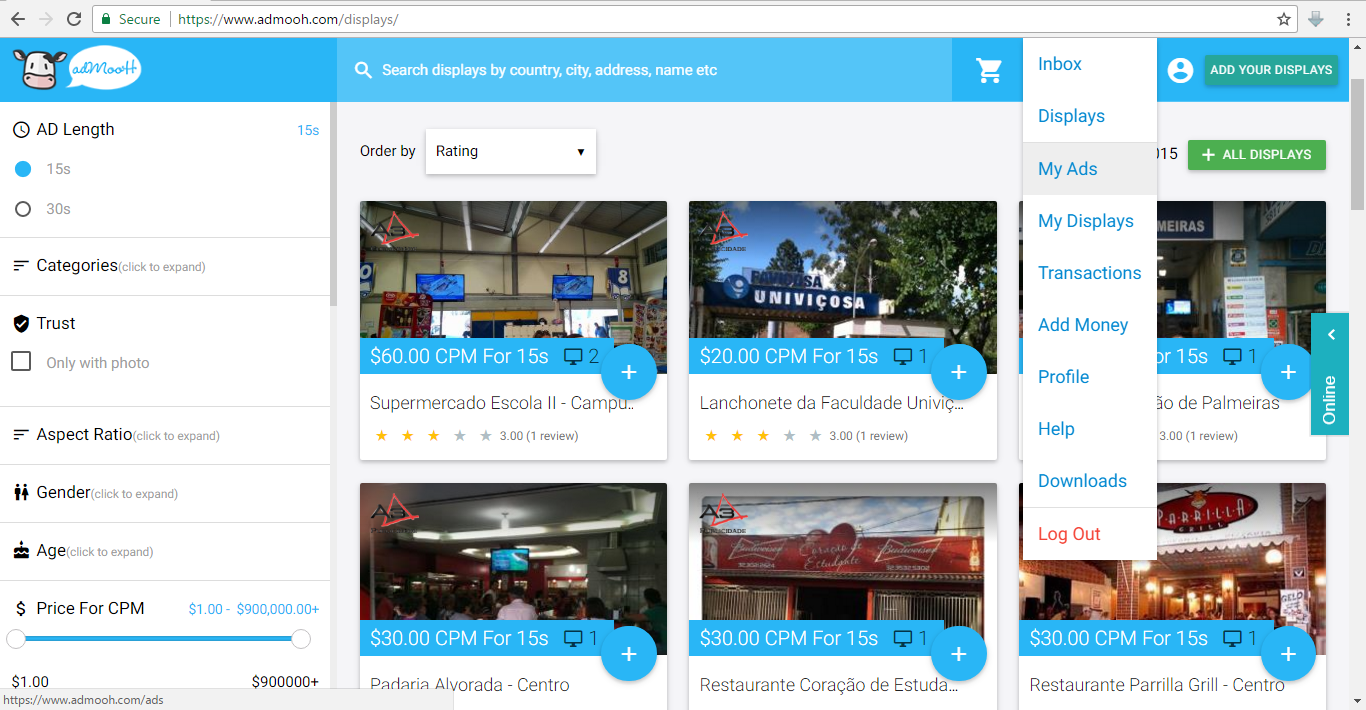Bookmark this page with star icon
1366x710 pixels.
click(1284, 19)
